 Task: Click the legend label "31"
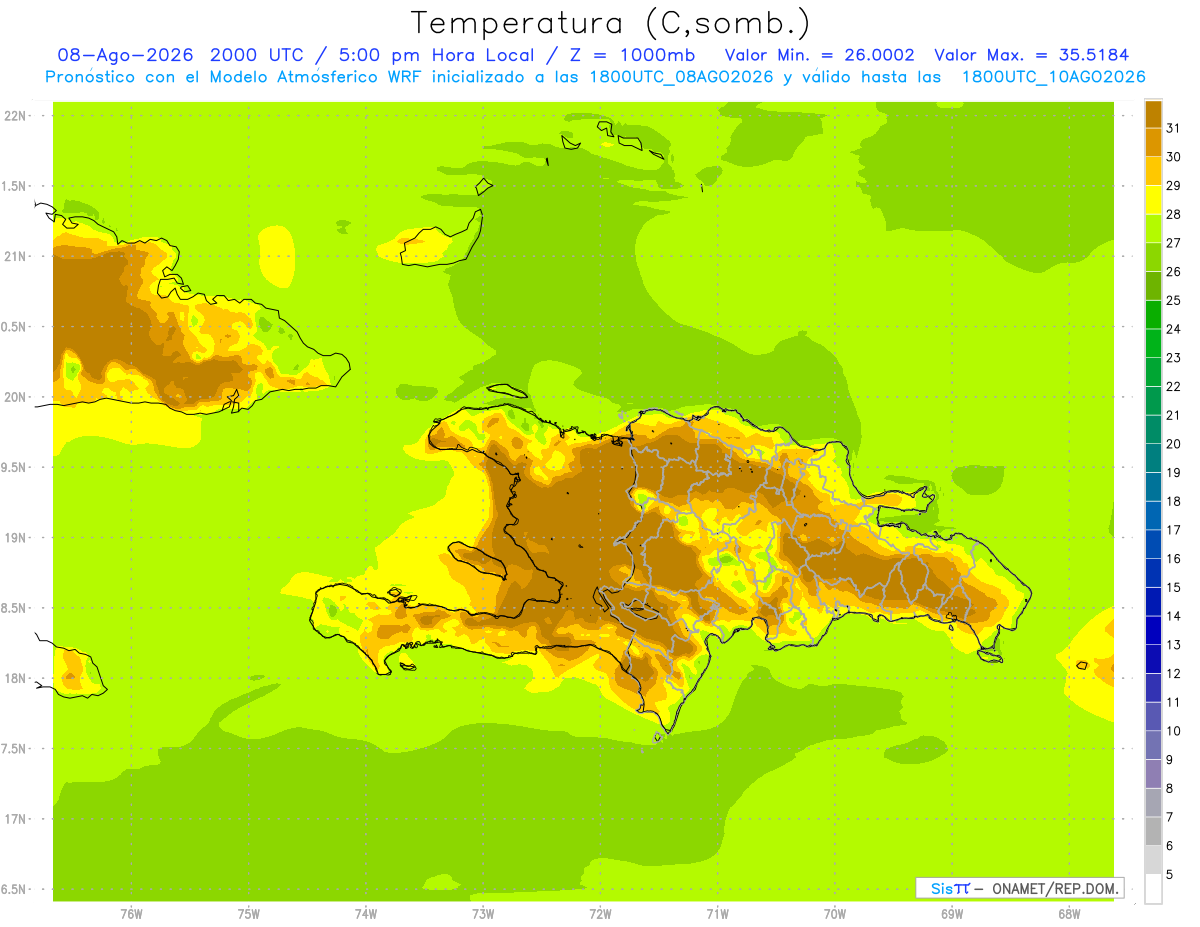[x=1174, y=128]
